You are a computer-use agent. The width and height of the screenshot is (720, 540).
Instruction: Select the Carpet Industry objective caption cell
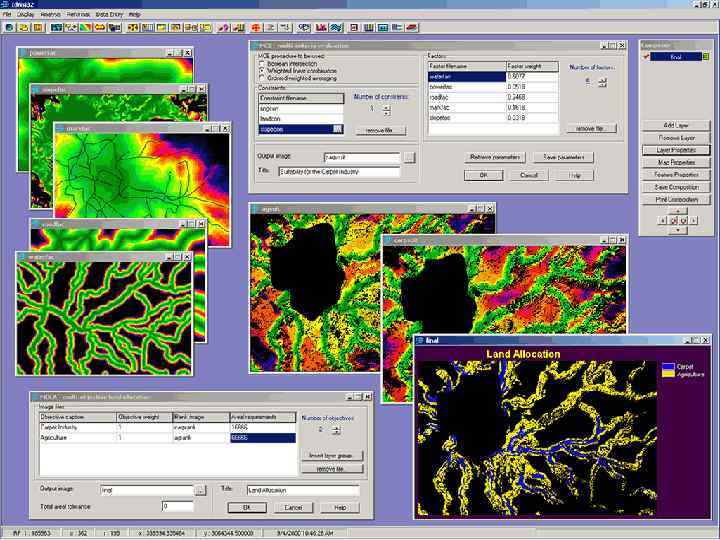[x=78, y=428]
